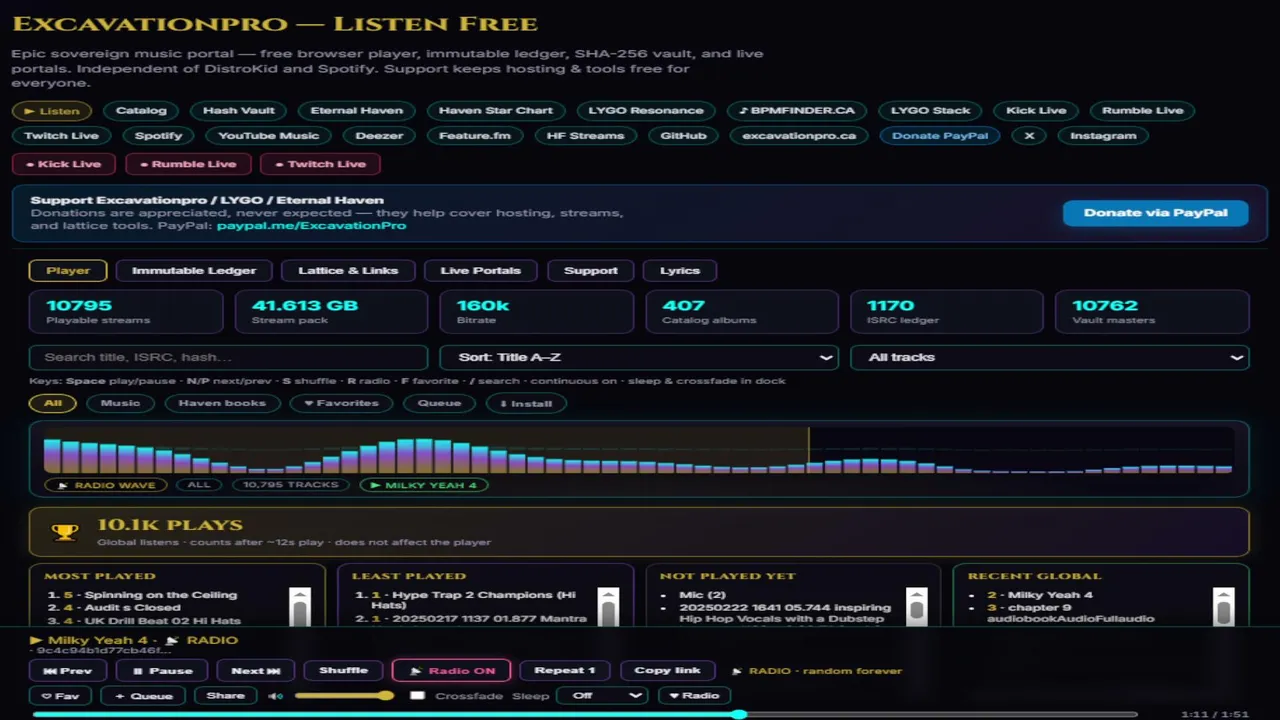Click the Donate via PayPal button
The height and width of the screenshot is (720, 1280).
(1156, 213)
